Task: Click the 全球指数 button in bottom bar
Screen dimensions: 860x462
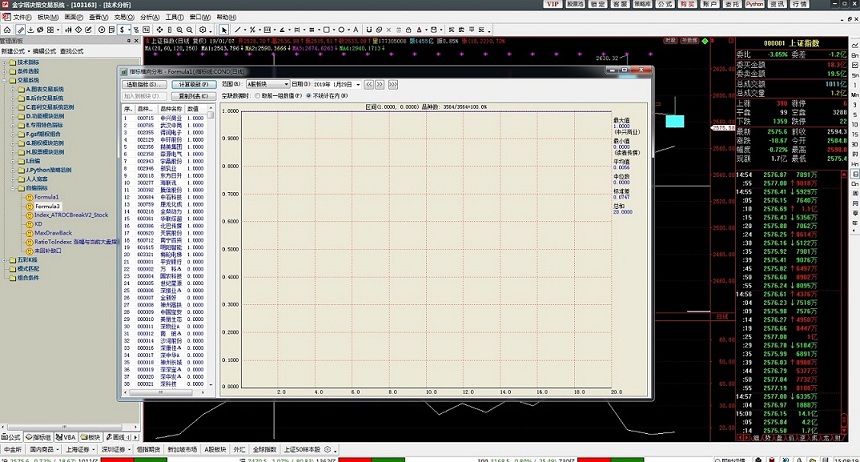Action: tap(264, 449)
